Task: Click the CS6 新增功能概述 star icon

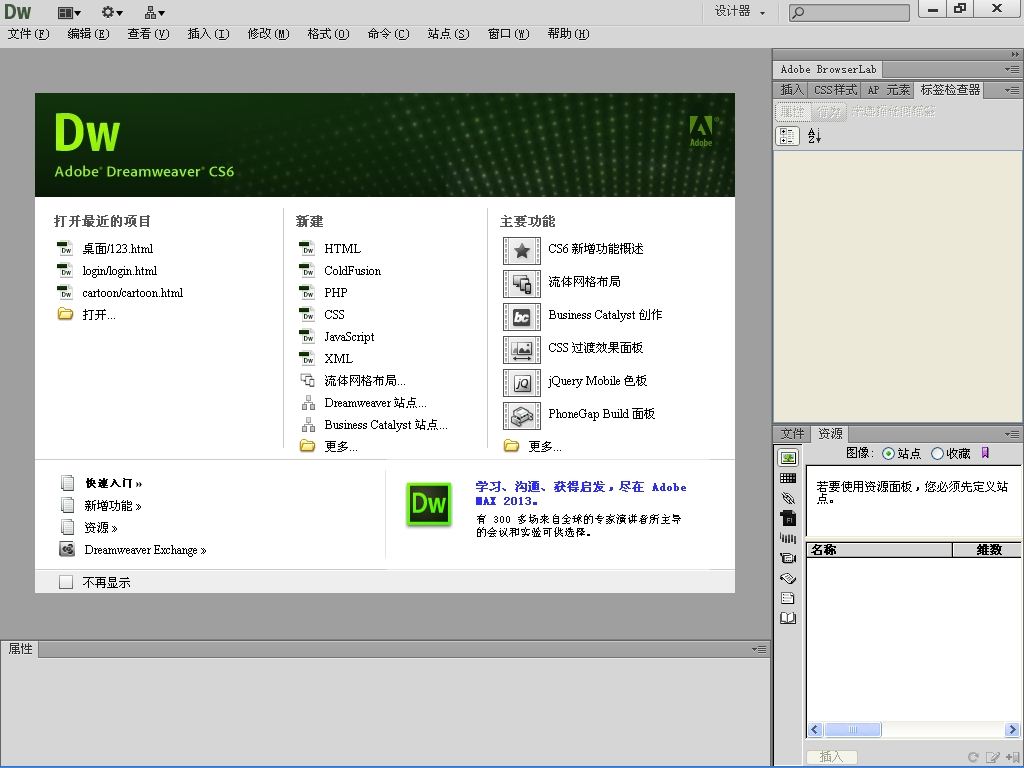Action: 522,251
